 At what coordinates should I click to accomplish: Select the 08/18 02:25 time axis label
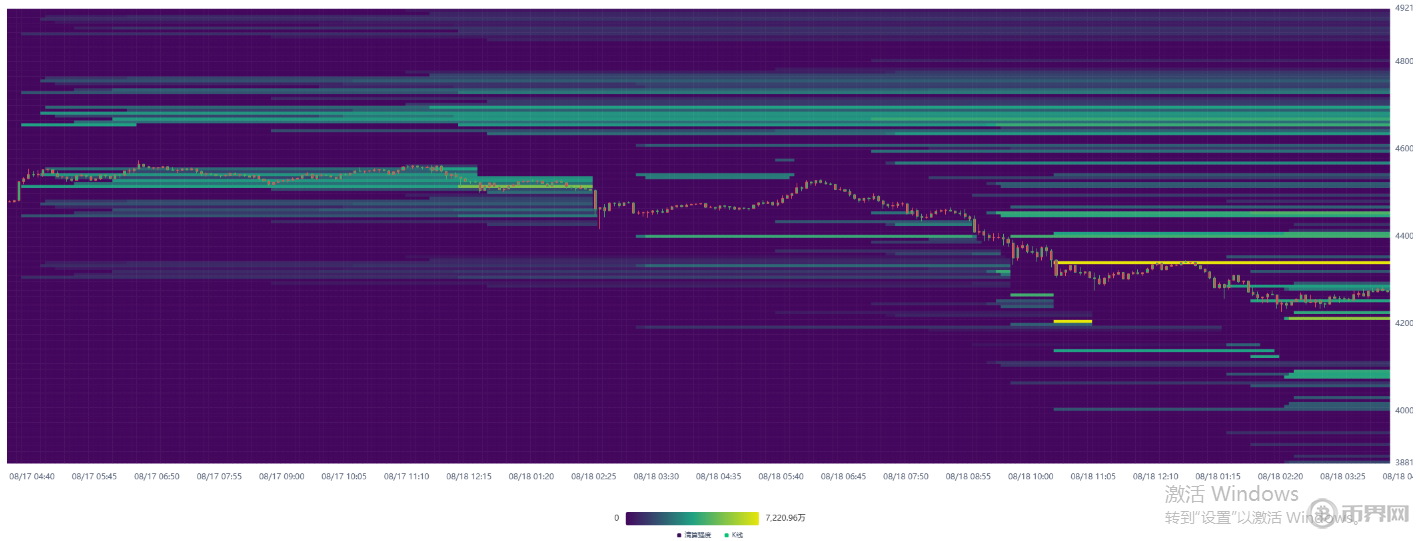point(592,477)
